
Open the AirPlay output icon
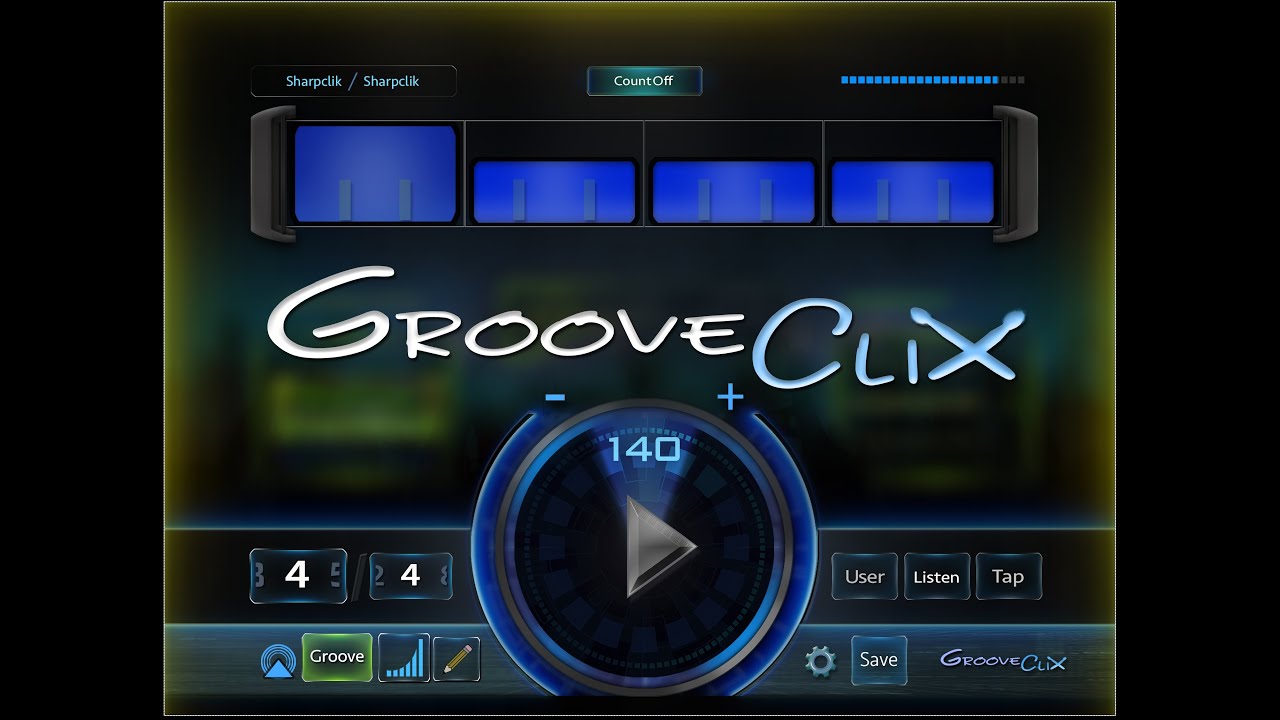tap(277, 660)
